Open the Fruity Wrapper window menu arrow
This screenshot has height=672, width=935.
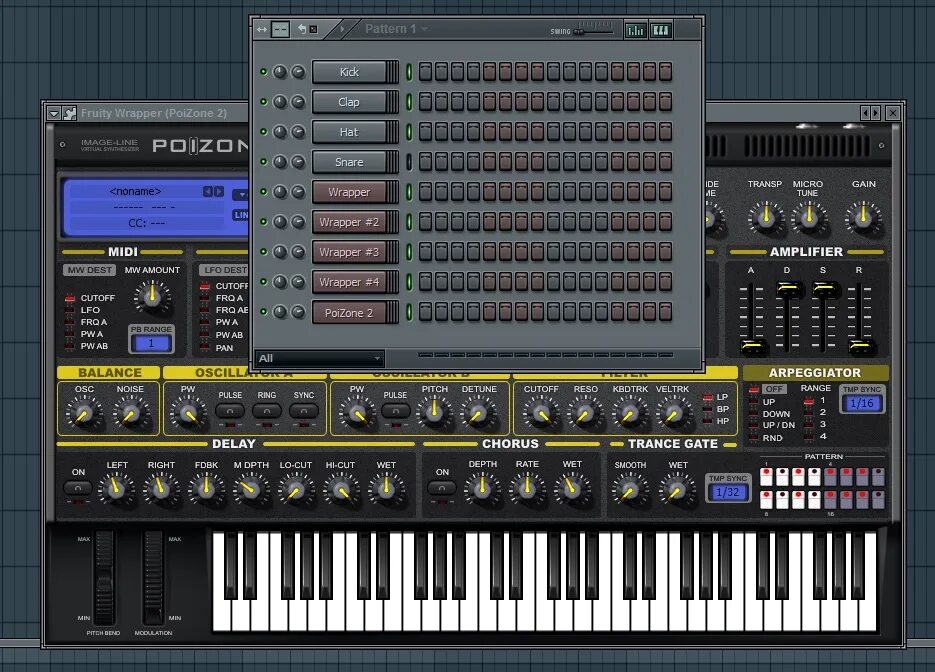(x=54, y=113)
